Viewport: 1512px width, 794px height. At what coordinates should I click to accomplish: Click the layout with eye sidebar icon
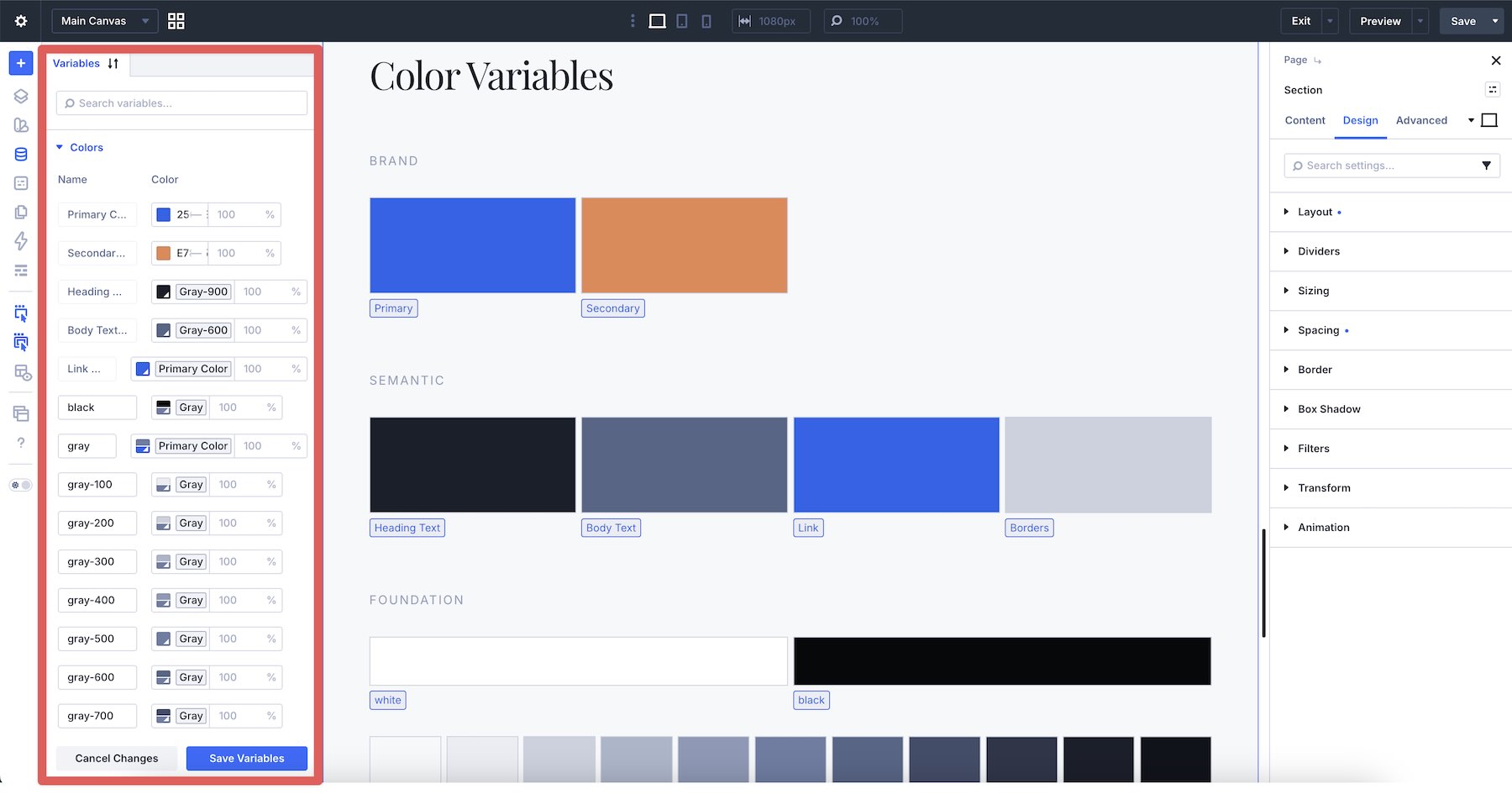[x=23, y=372]
